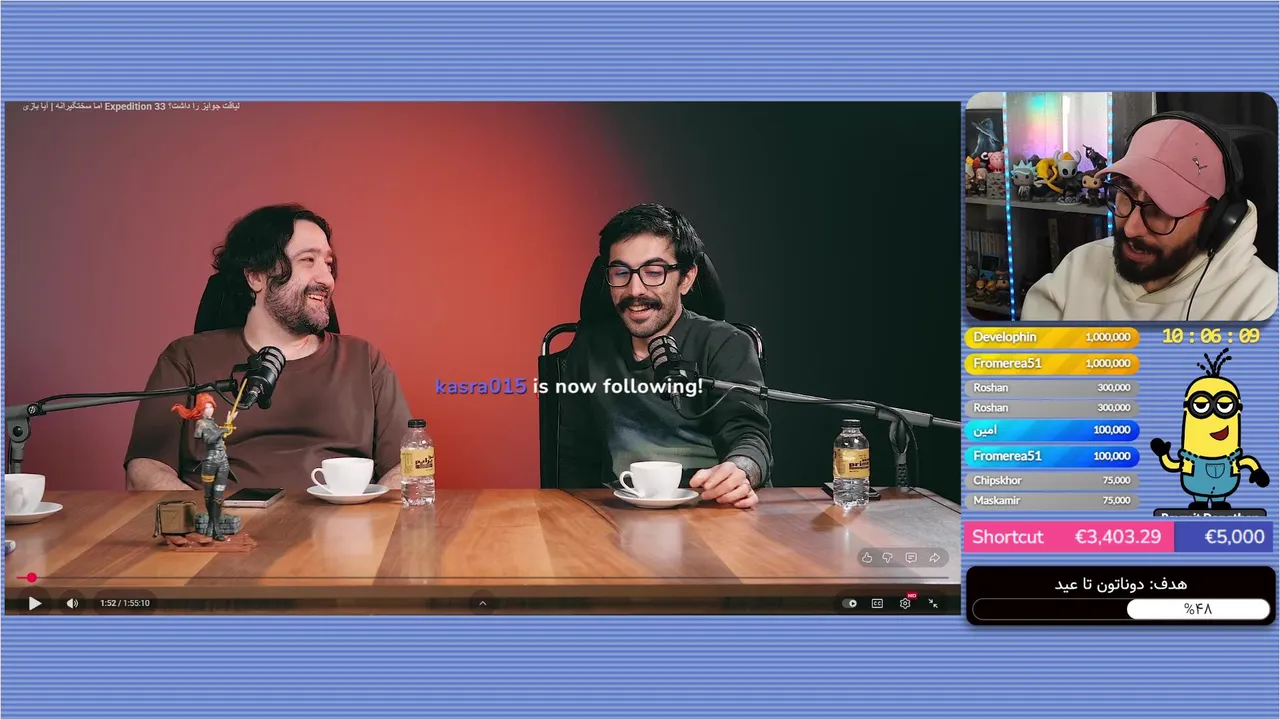Click the kasra015 is now following alert
The width and height of the screenshot is (1280, 720).
tap(569, 386)
